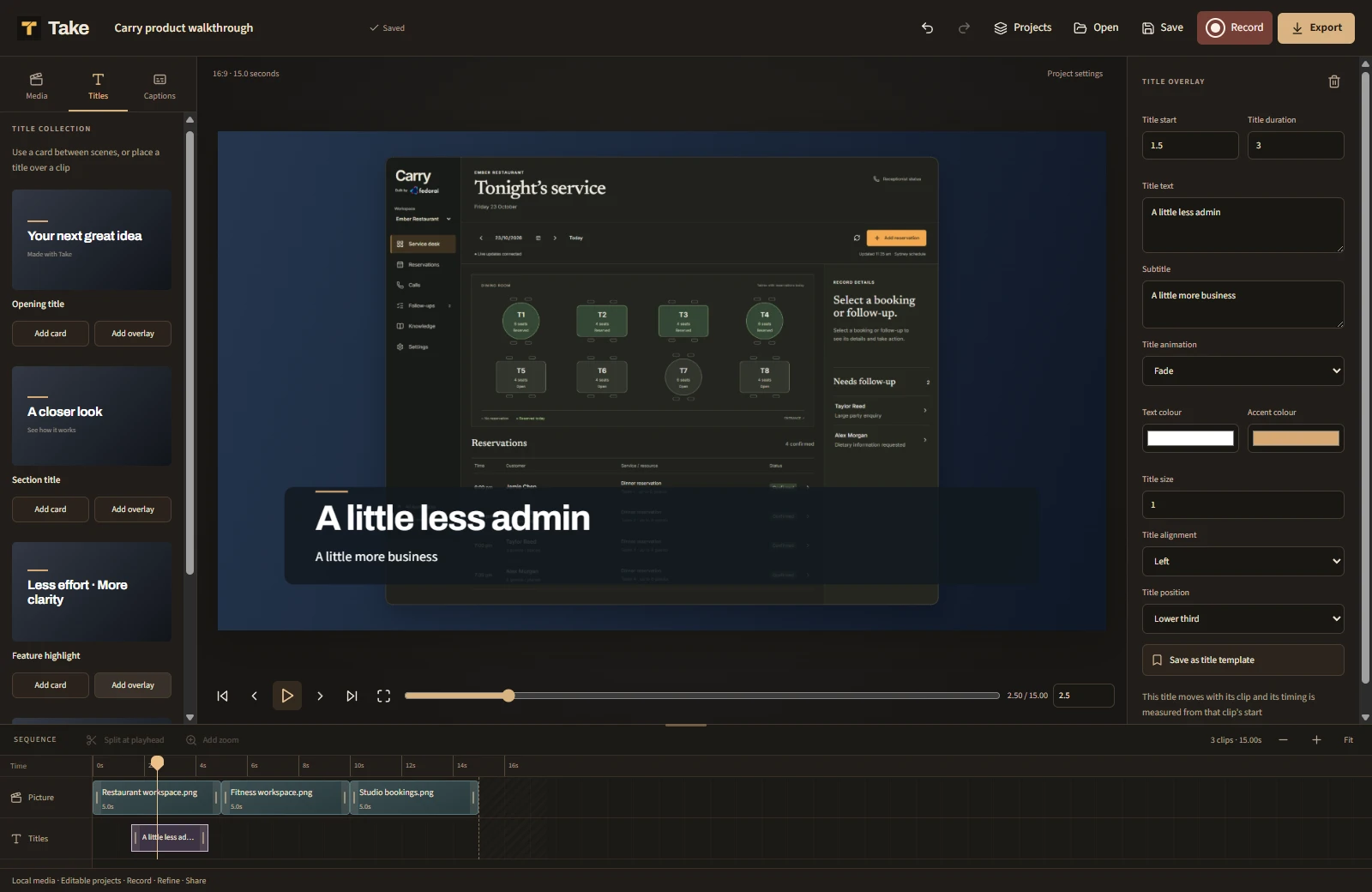Add Opening title as a card

click(x=51, y=333)
